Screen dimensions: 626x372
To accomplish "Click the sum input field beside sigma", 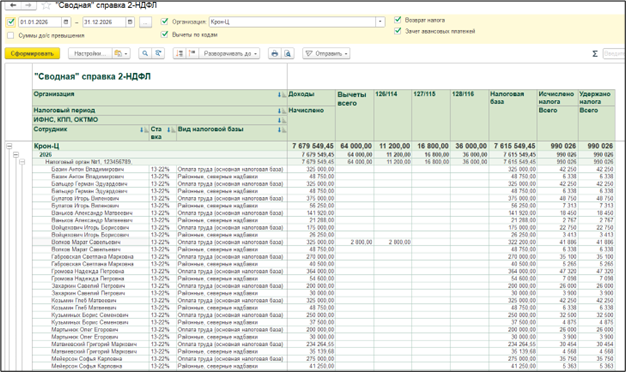I will tap(614, 54).
